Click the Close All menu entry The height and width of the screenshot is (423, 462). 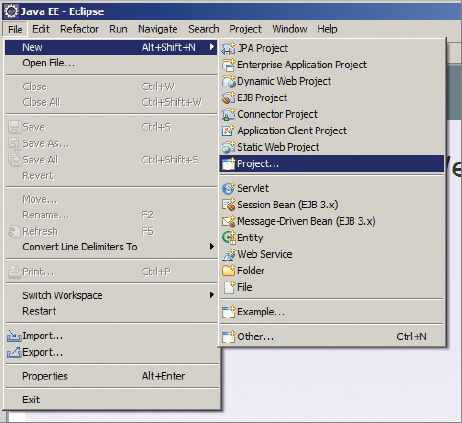click(112, 102)
